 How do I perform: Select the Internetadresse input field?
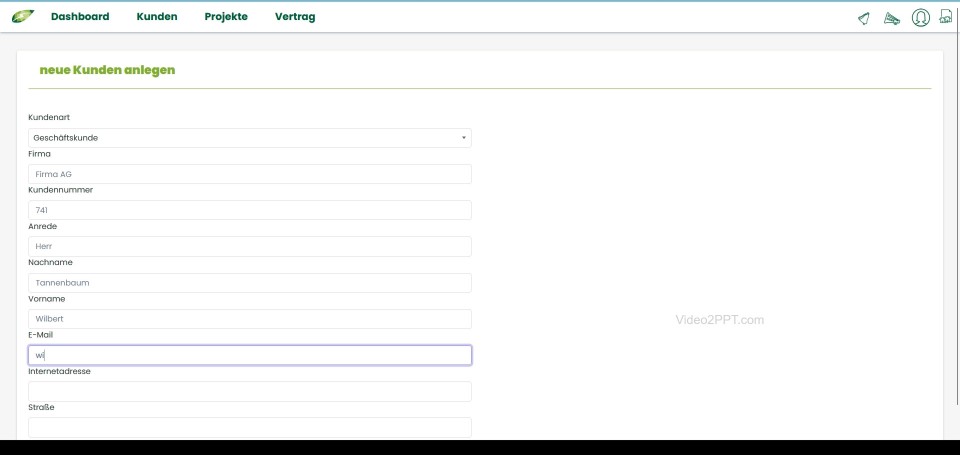coord(249,391)
